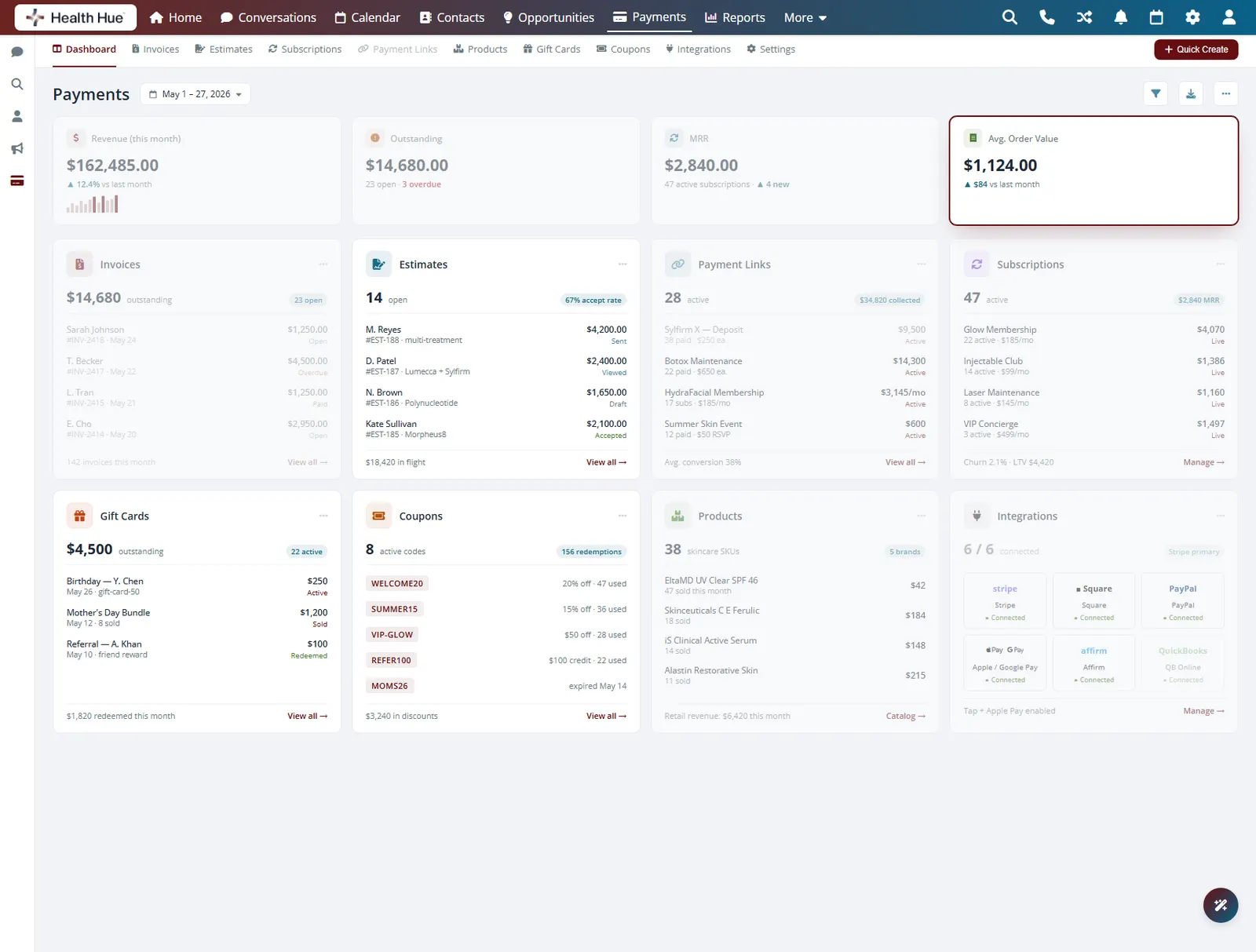The image size is (1256, 952).
Task: View all coupons link
Action: (x=606, y=716)
